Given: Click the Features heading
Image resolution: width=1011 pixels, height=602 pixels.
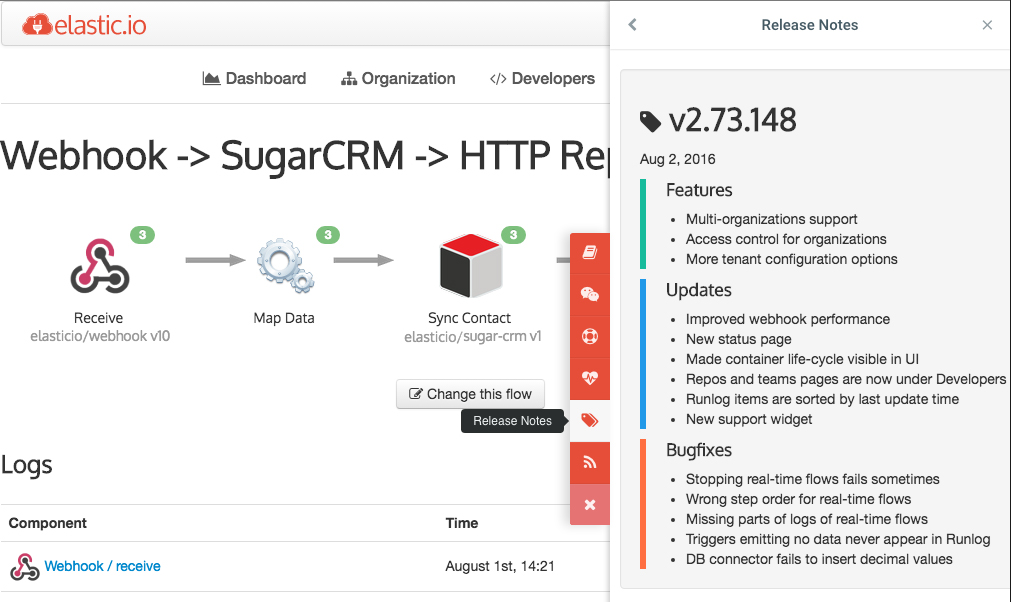Looking at the screenshot, I should pyautogui.click(x=699, y=190).
